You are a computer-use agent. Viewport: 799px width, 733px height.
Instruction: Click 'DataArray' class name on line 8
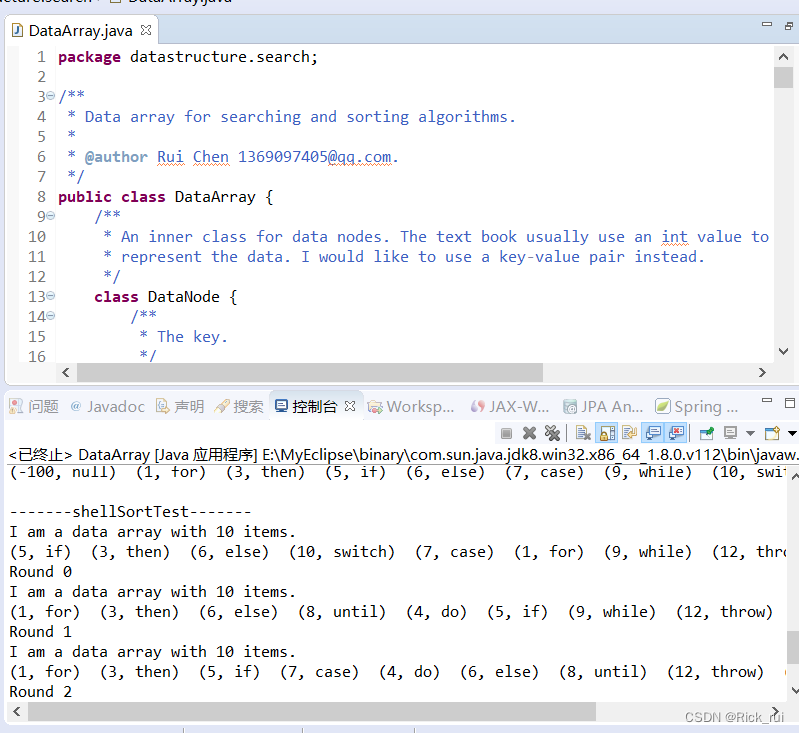point(215,197)
